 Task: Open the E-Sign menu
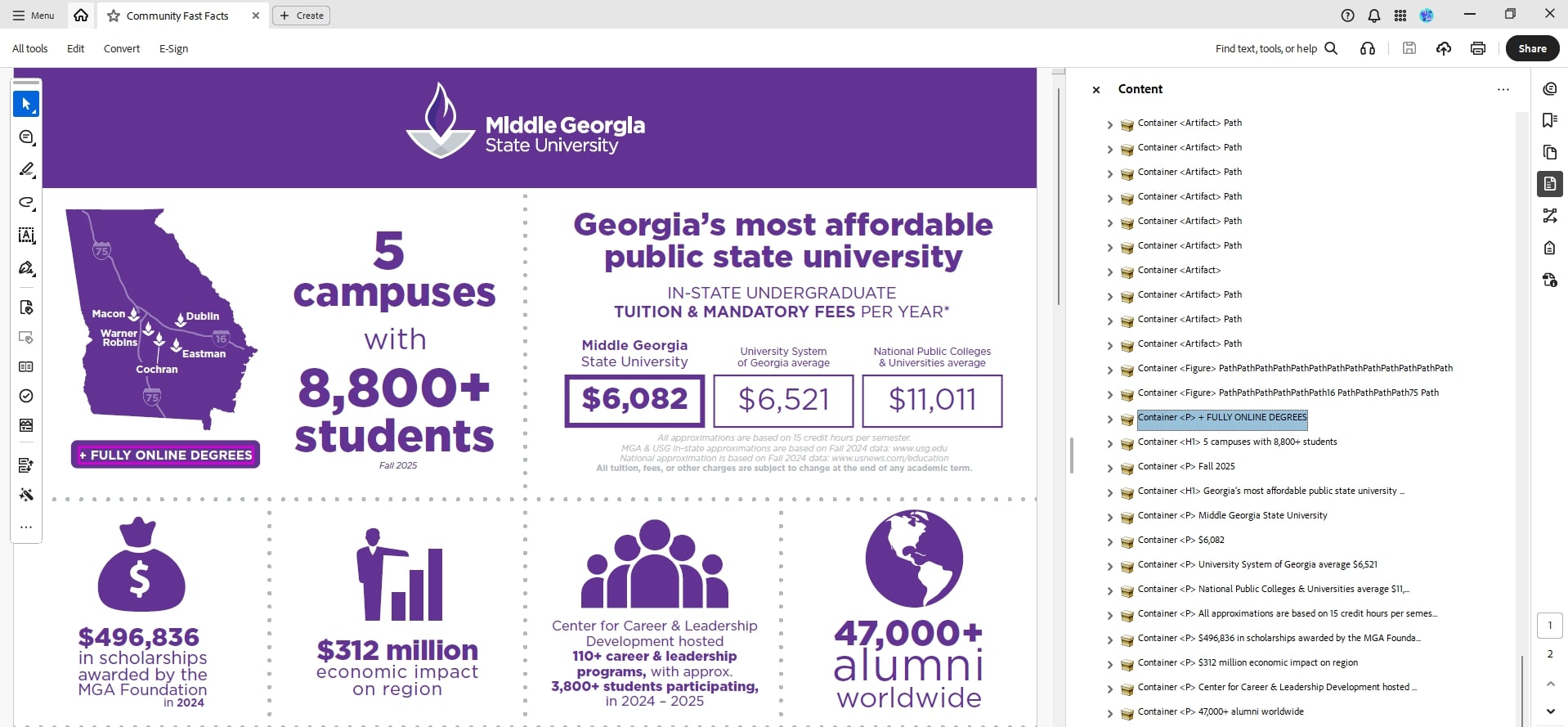click(173, 48)
